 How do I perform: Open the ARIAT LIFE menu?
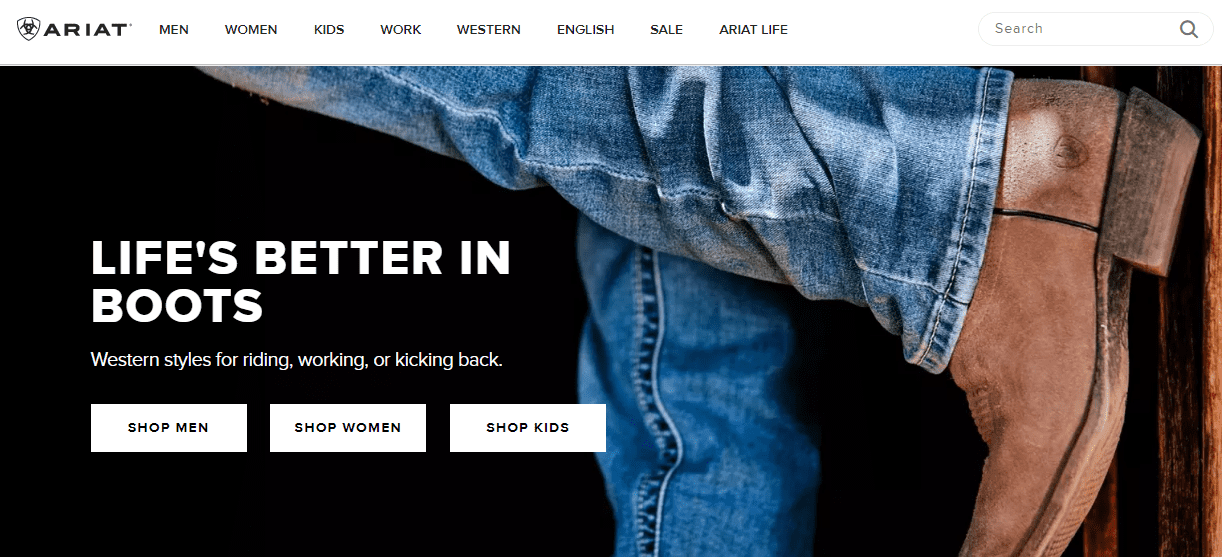coord(754,30)
